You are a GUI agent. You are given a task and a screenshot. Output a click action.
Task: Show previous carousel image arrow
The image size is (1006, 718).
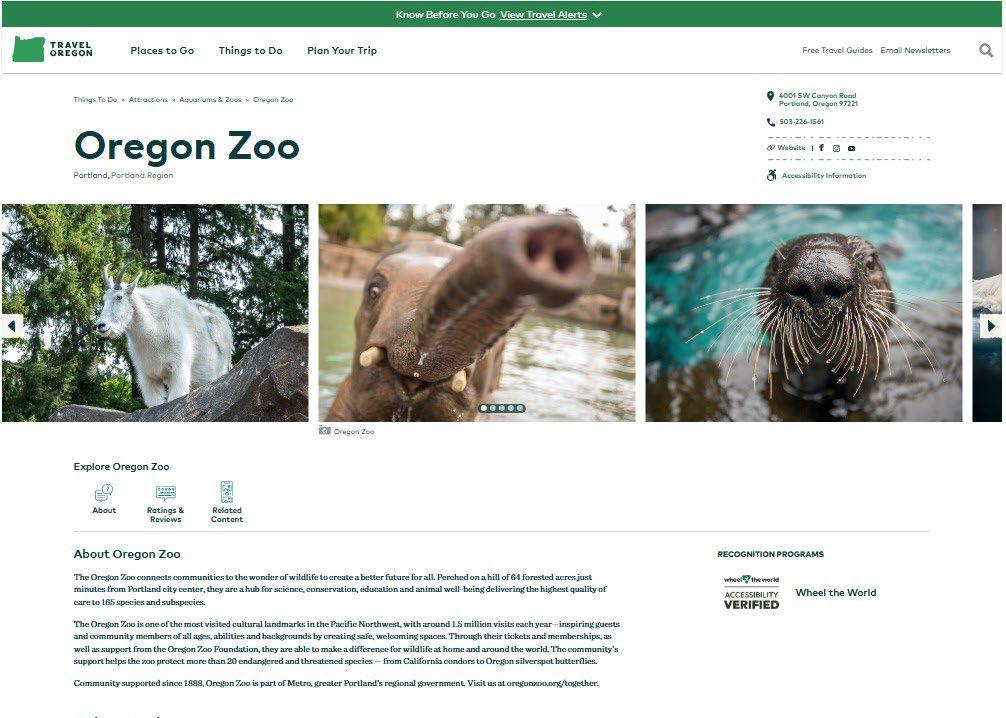pos(12,326)
